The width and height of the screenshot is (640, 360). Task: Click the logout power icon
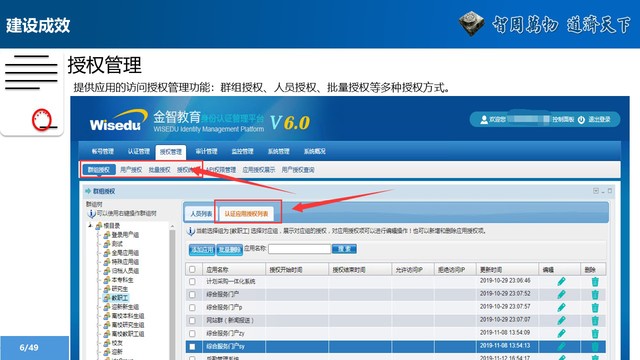[x=581, y=120]
